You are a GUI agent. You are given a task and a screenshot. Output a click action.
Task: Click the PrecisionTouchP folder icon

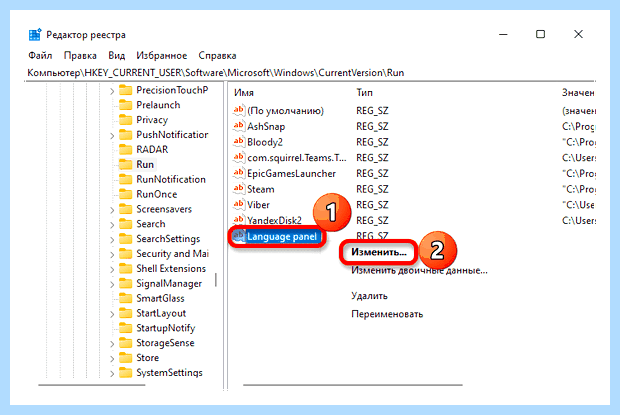[x=125, y=90]
